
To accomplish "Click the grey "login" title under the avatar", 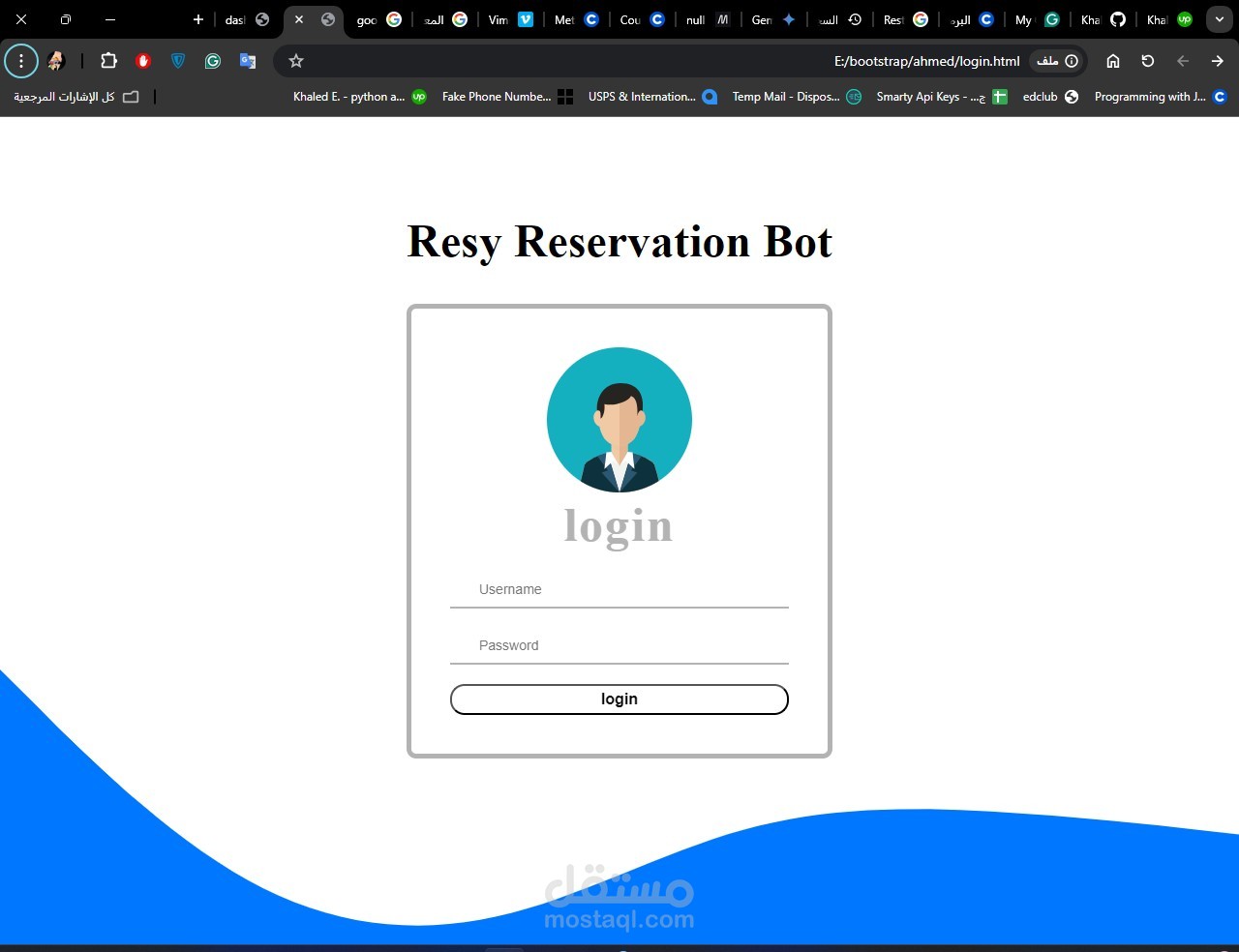I will tap(619, 527).
